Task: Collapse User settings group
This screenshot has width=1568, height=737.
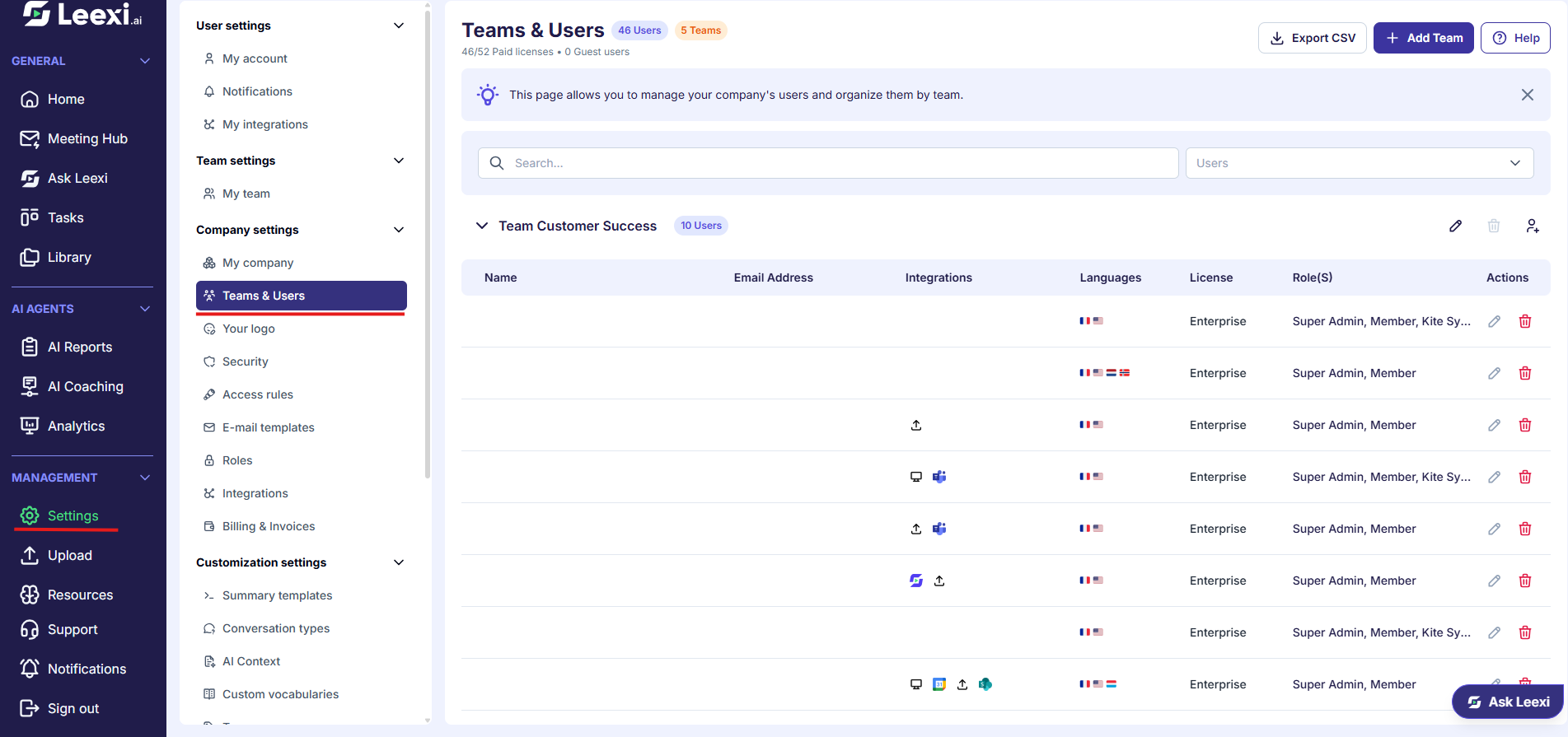Action: (x=399, y=26)
